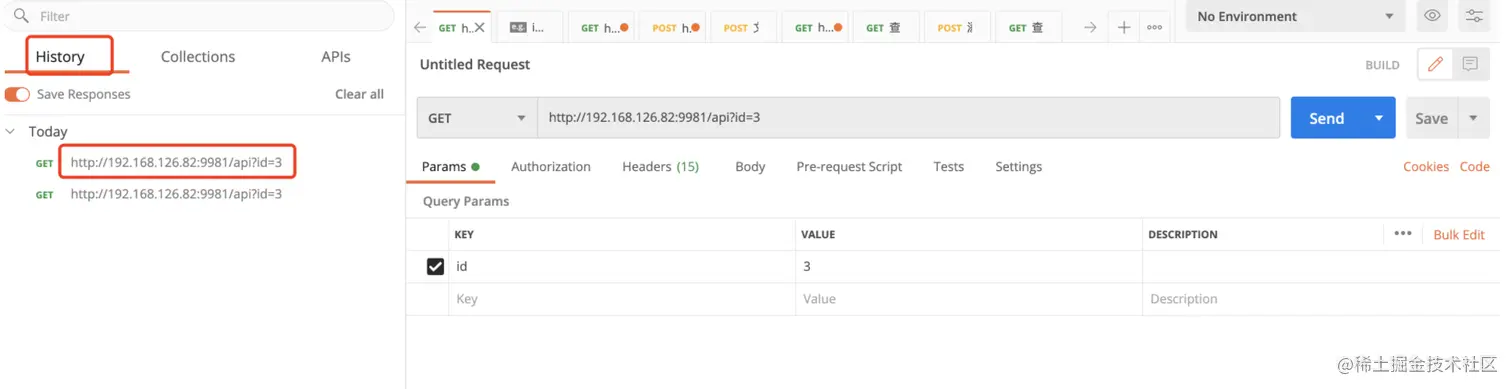The width and height of the screenshot is (1512, 389).
Task: Uncheck the id query parameter checkbox
Action: (435, 267)
